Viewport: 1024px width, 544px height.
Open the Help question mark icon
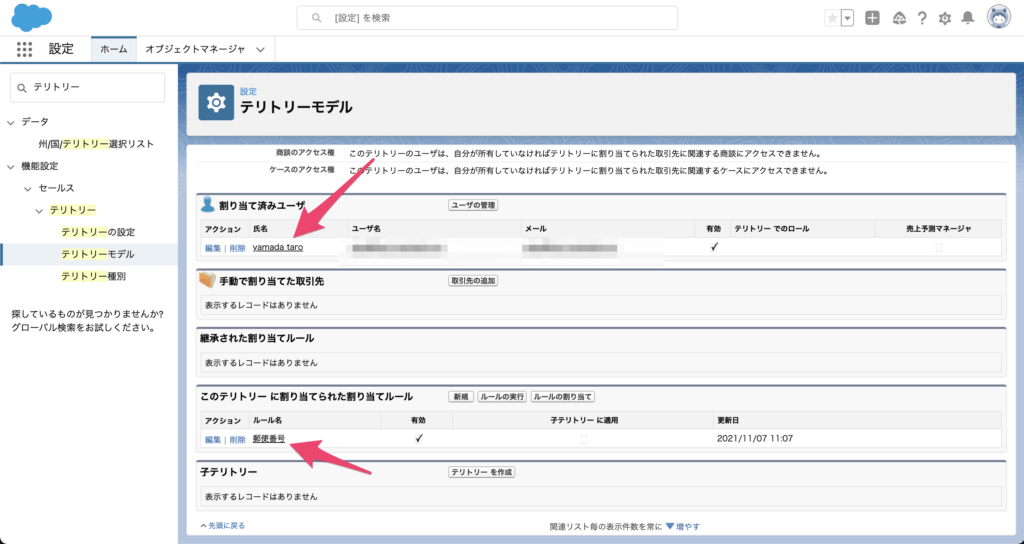tap(921, 18)
